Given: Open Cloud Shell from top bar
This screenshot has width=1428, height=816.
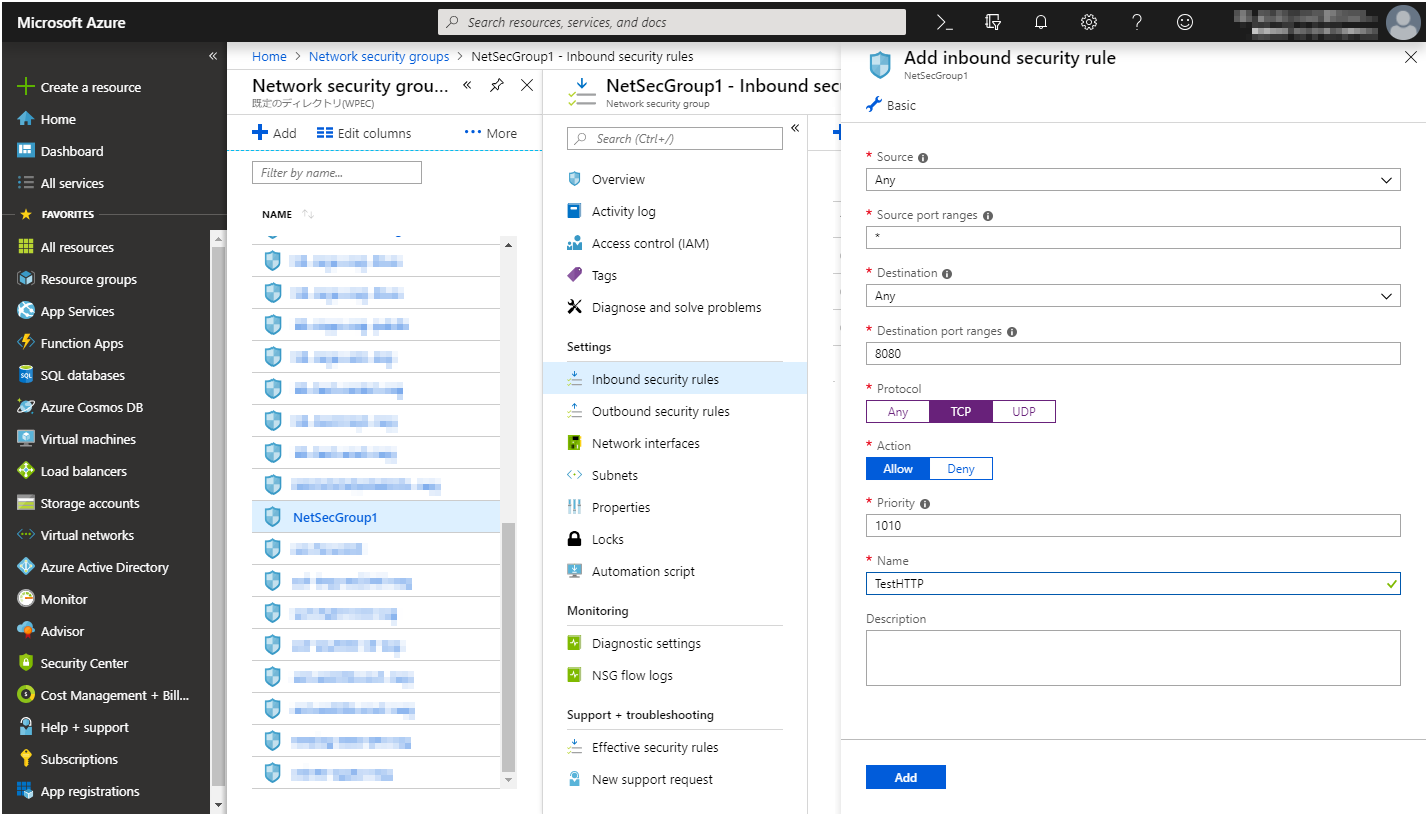Looking at the screenshot, I should tap(944, 22).
